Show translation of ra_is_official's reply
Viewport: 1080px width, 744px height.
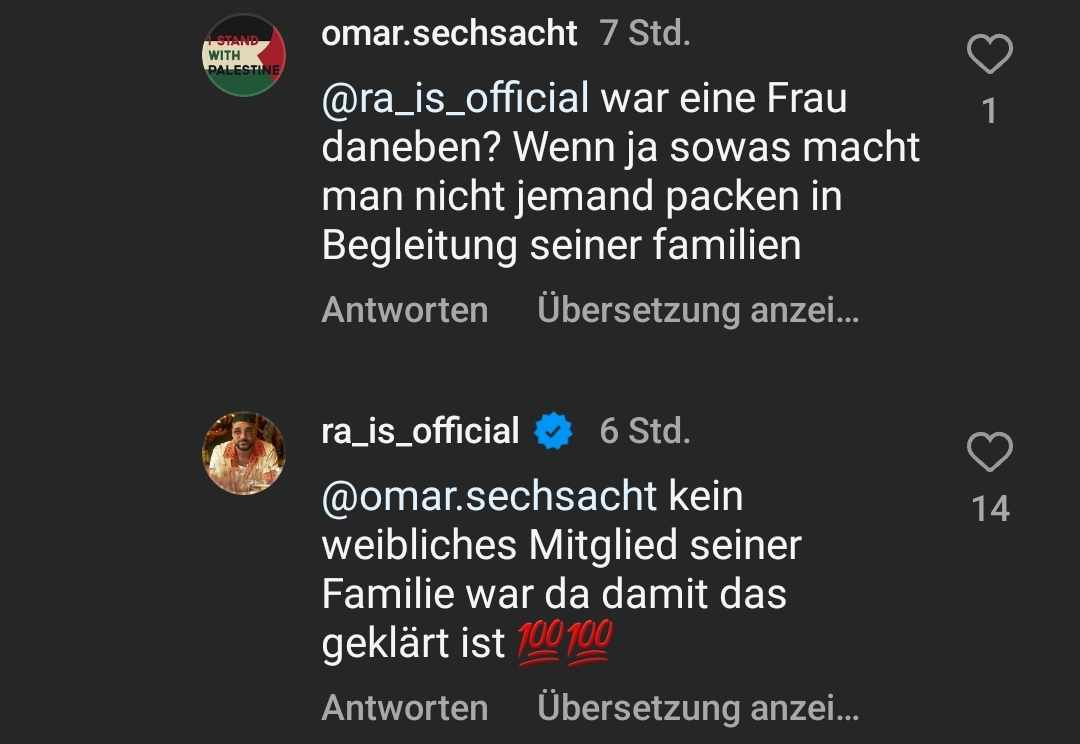(x=697, y=708)
